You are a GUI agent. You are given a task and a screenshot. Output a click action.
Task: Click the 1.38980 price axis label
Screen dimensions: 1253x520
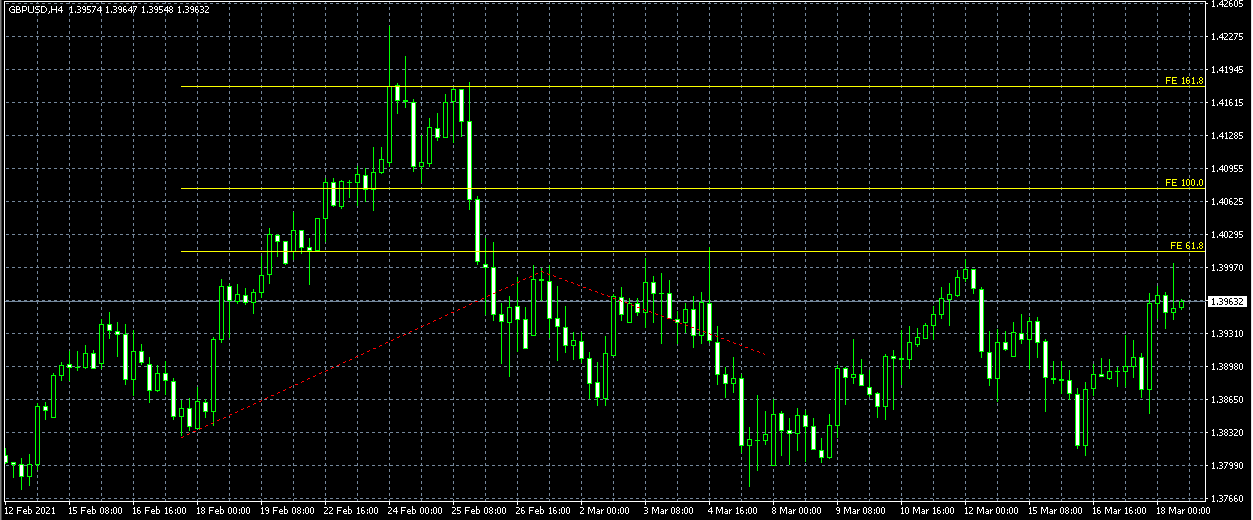point(1227,367)
